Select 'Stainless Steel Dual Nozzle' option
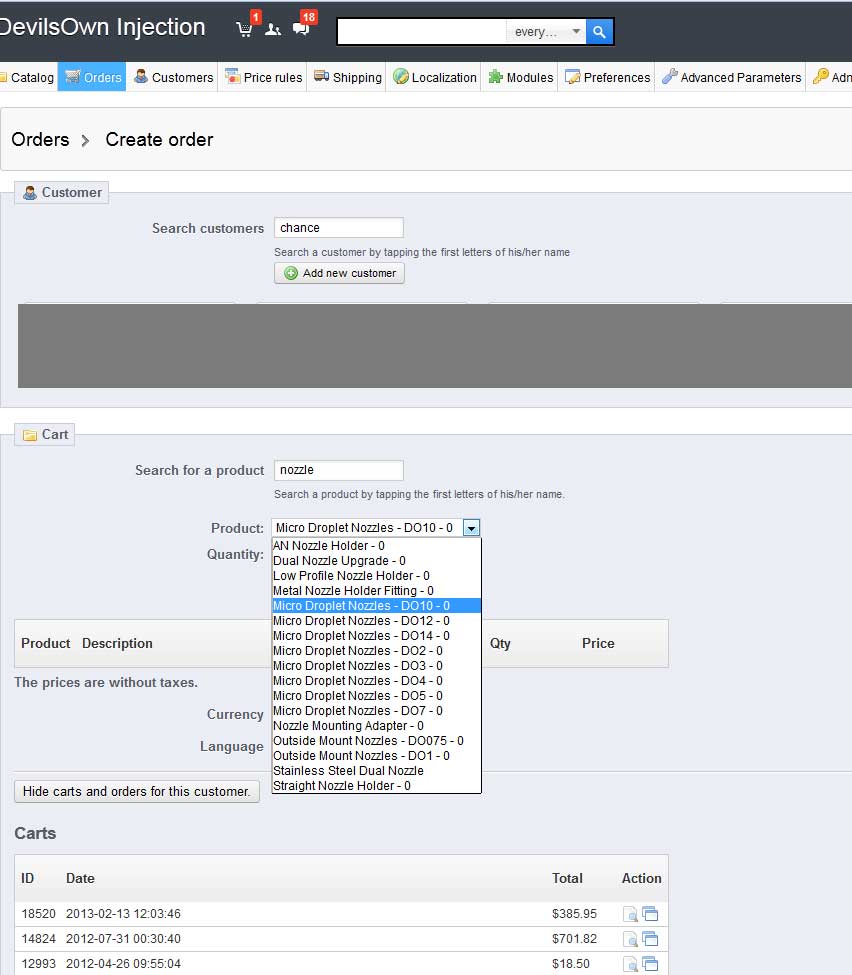The height and width of the screenshot is (975, 852). (376, 770)
